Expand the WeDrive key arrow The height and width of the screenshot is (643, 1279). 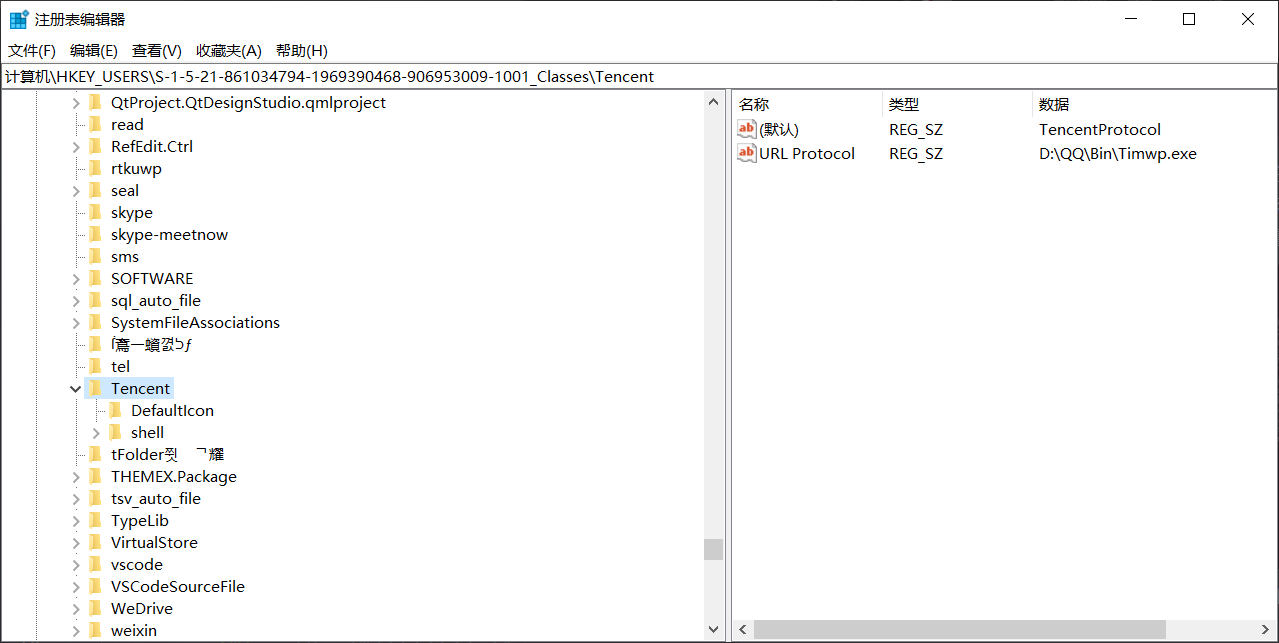click(76, 609)
